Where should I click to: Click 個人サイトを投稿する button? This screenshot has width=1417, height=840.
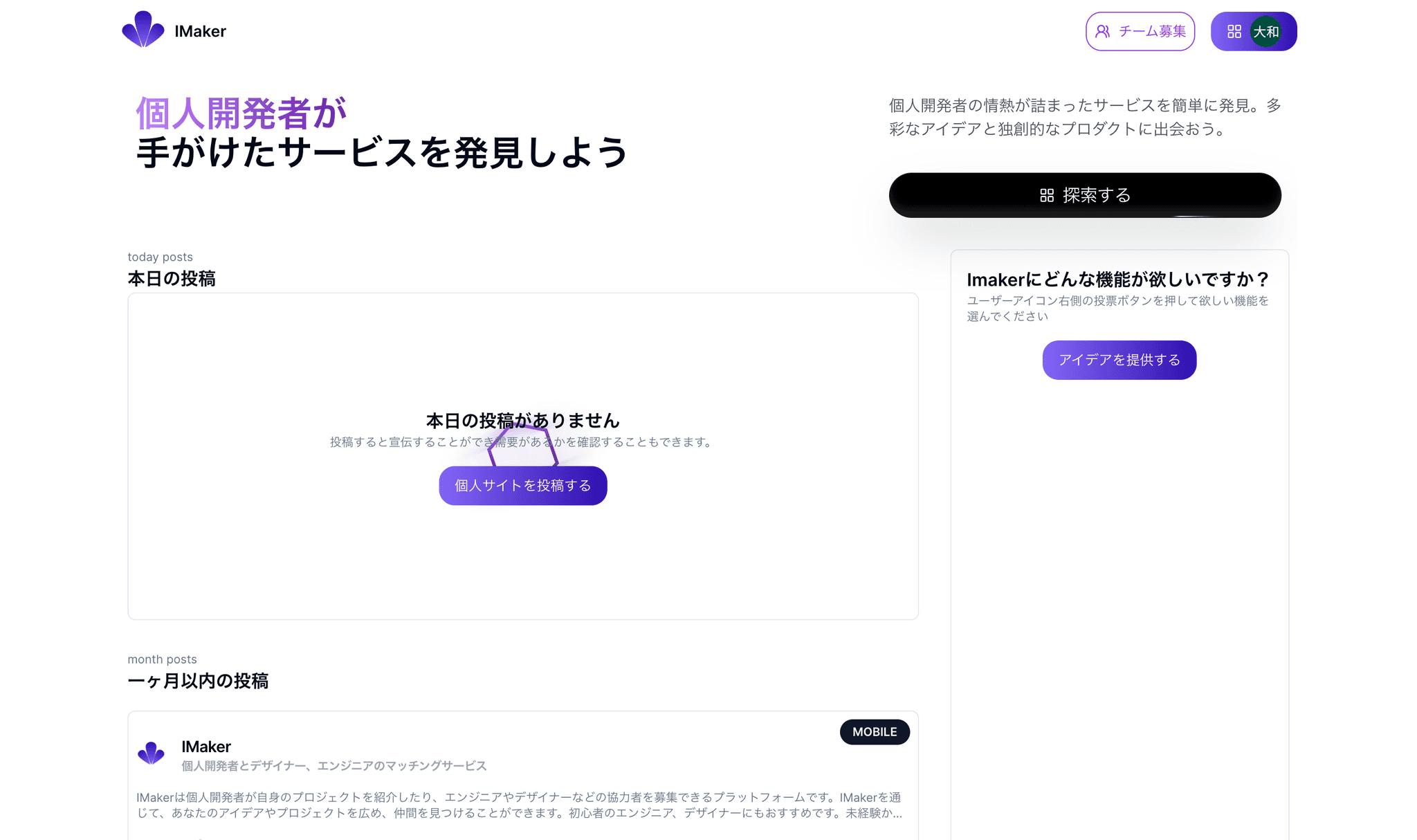point(523,486)
